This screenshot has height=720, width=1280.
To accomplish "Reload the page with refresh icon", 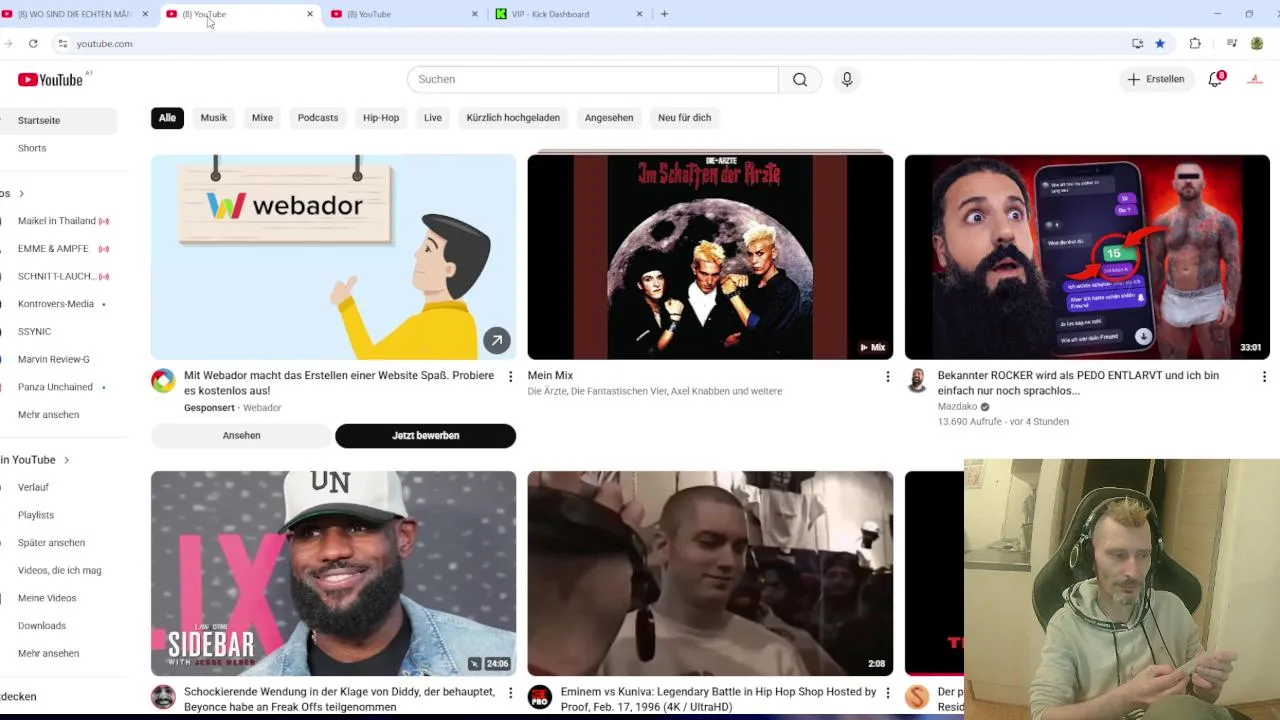I will click(33, 44).
